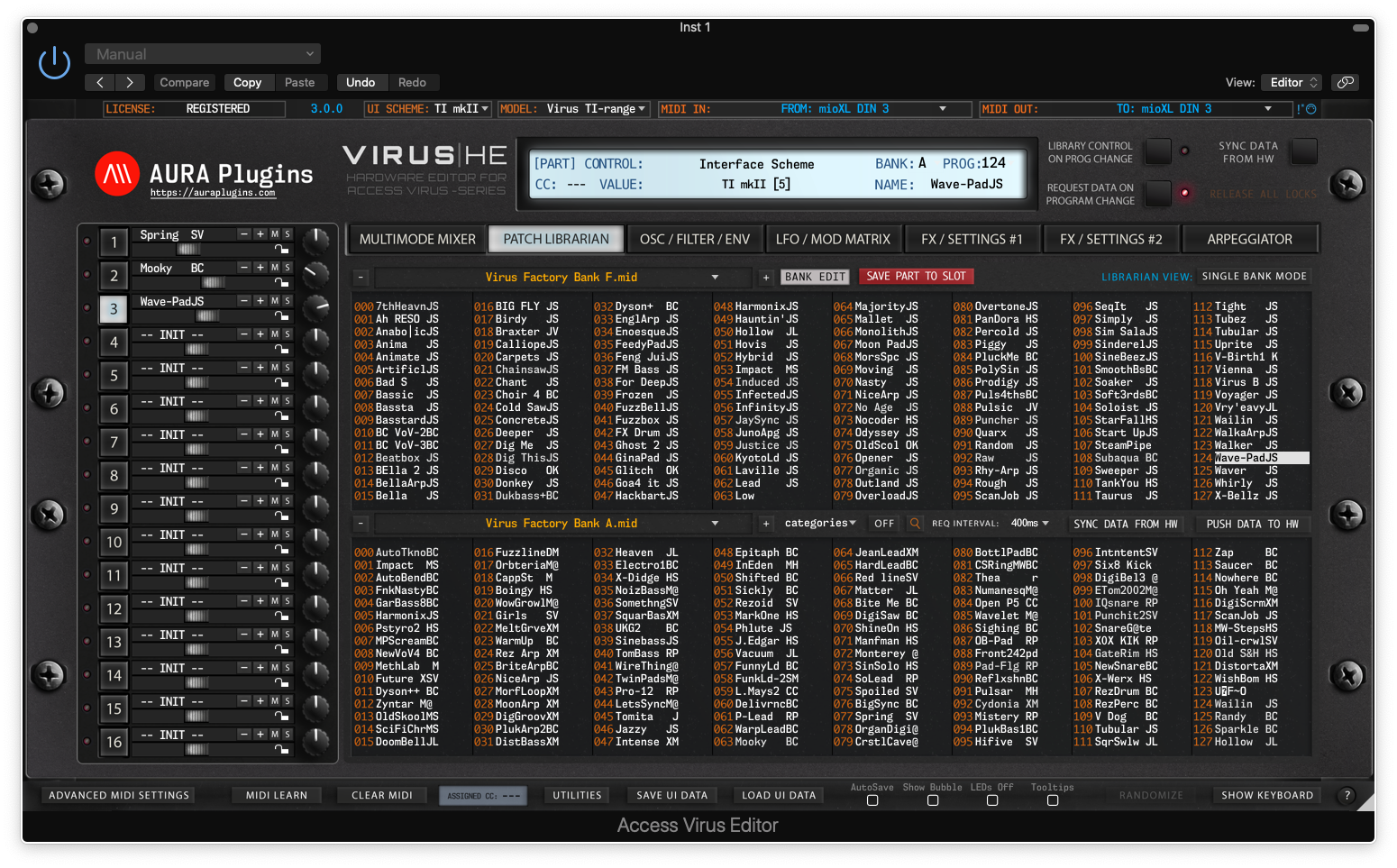1397x868 pixels.
Task: Toggle the plugin power bypass icon
Action: tap(55, 63)
